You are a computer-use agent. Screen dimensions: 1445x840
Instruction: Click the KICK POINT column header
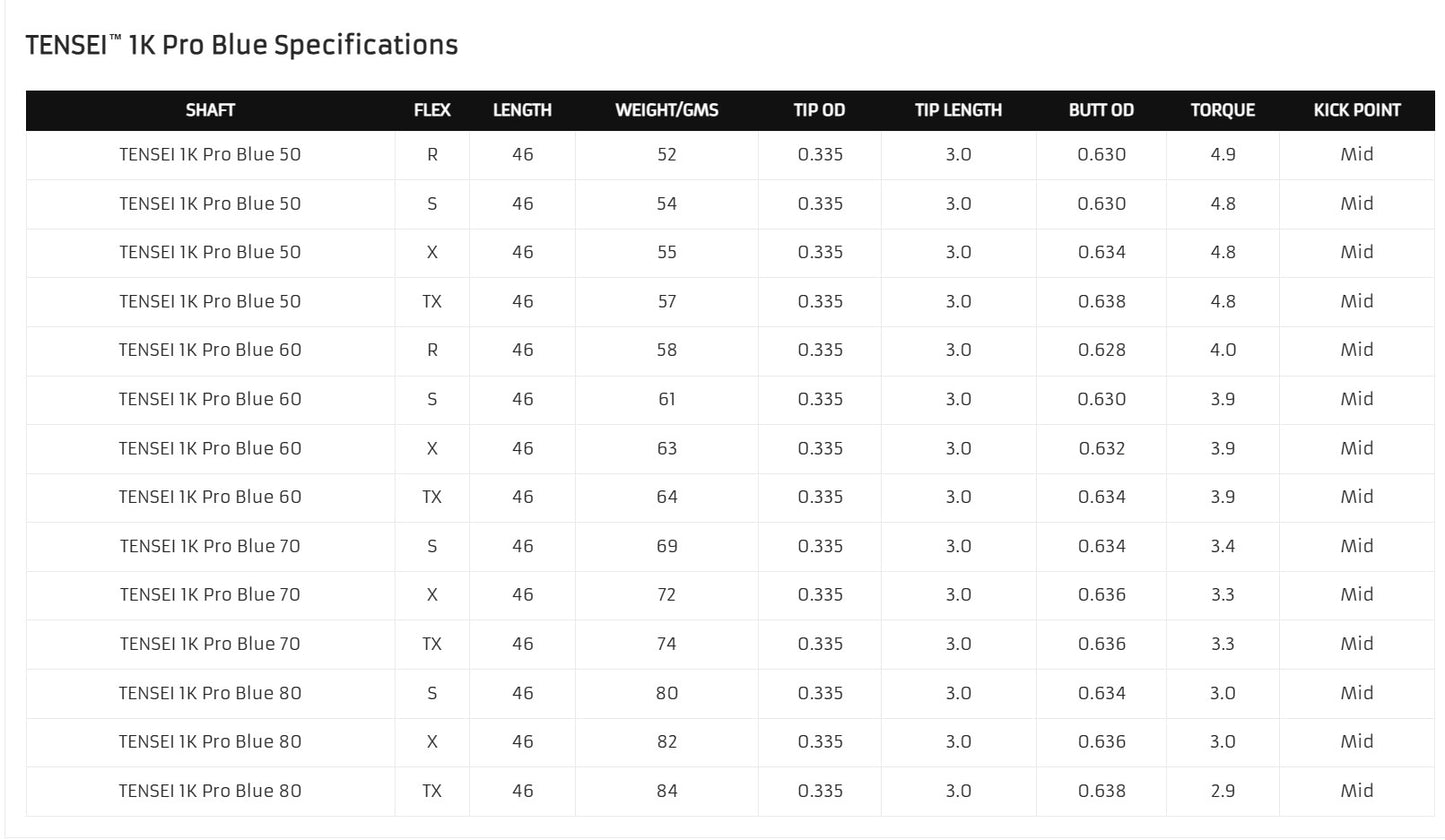coord(1357,110)
